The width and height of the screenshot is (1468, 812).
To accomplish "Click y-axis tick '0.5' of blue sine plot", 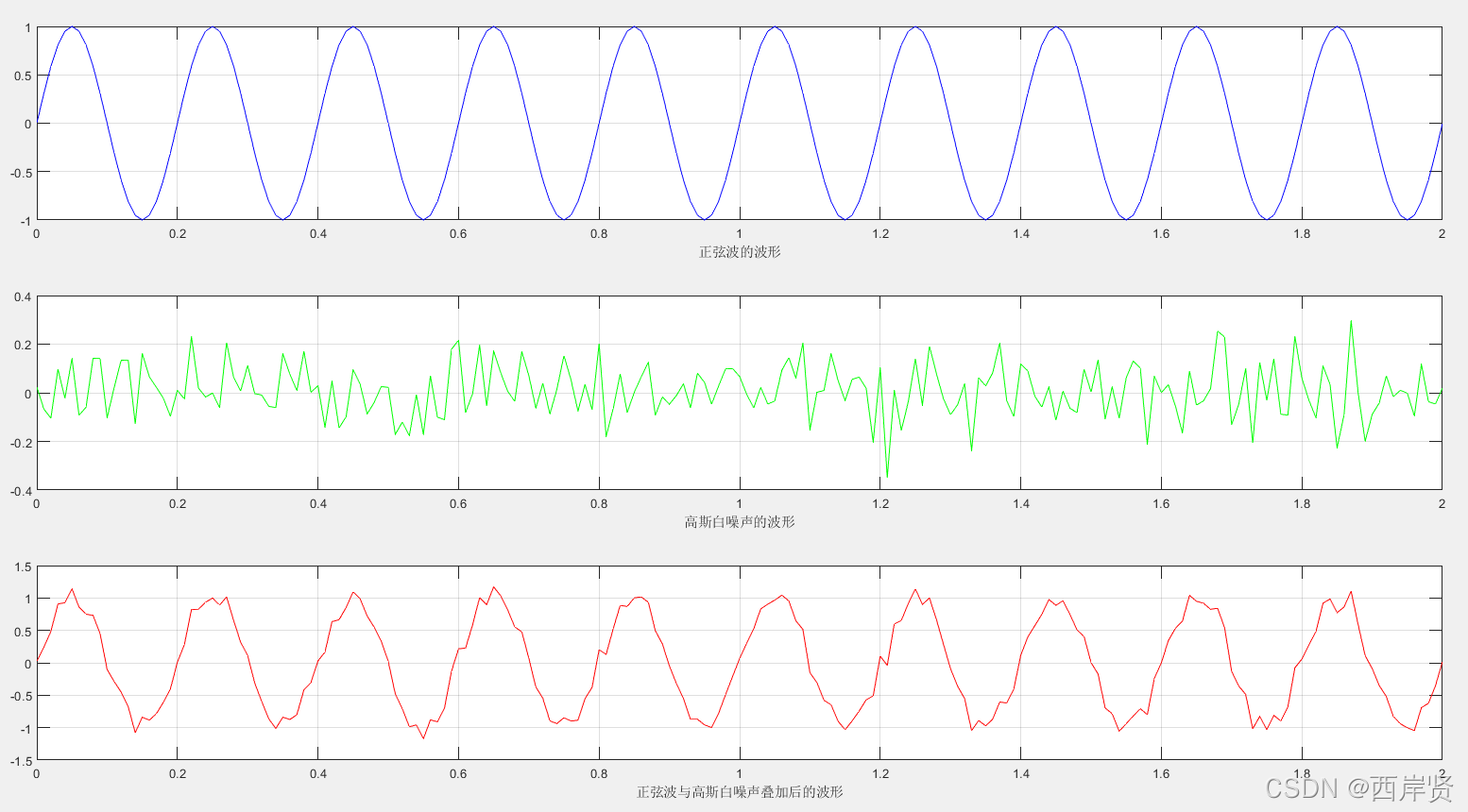I will (x=23, y=76).
